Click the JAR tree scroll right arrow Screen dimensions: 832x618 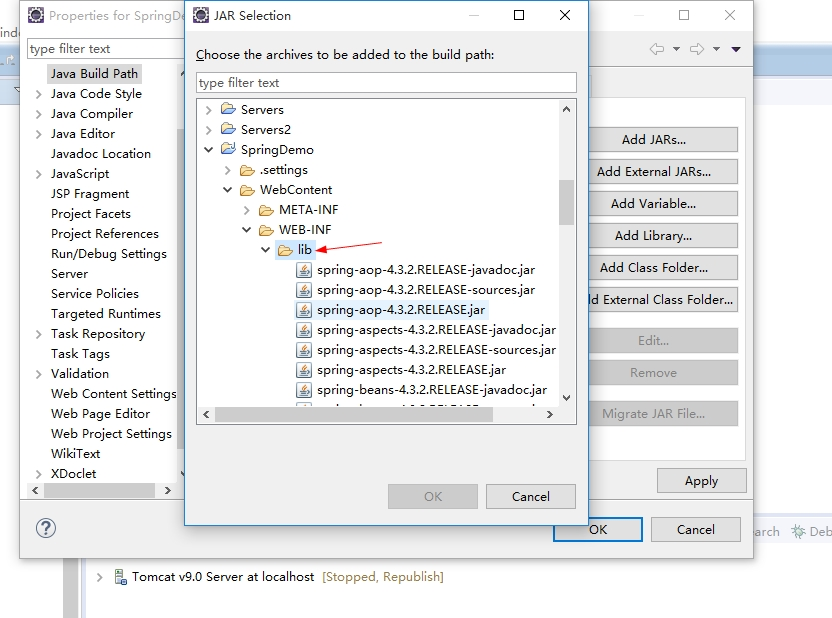point(550,415)
